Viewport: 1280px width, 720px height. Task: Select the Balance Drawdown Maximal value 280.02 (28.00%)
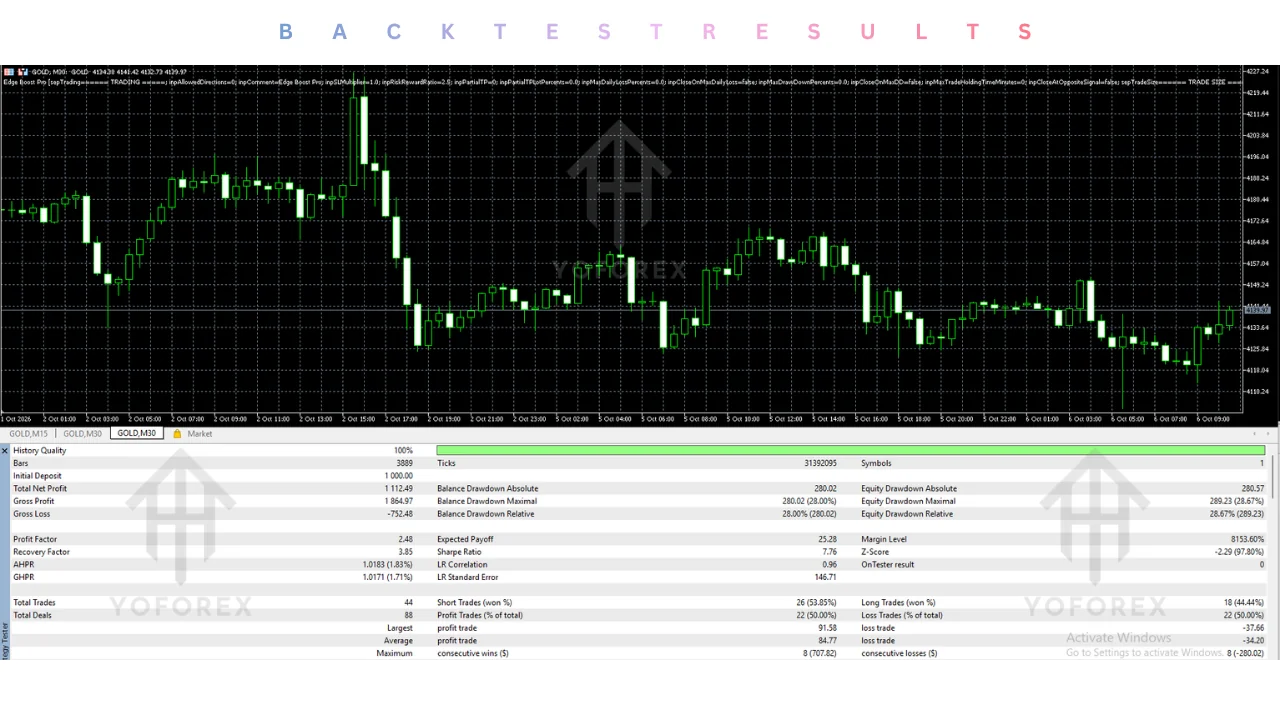pos(810,501)
